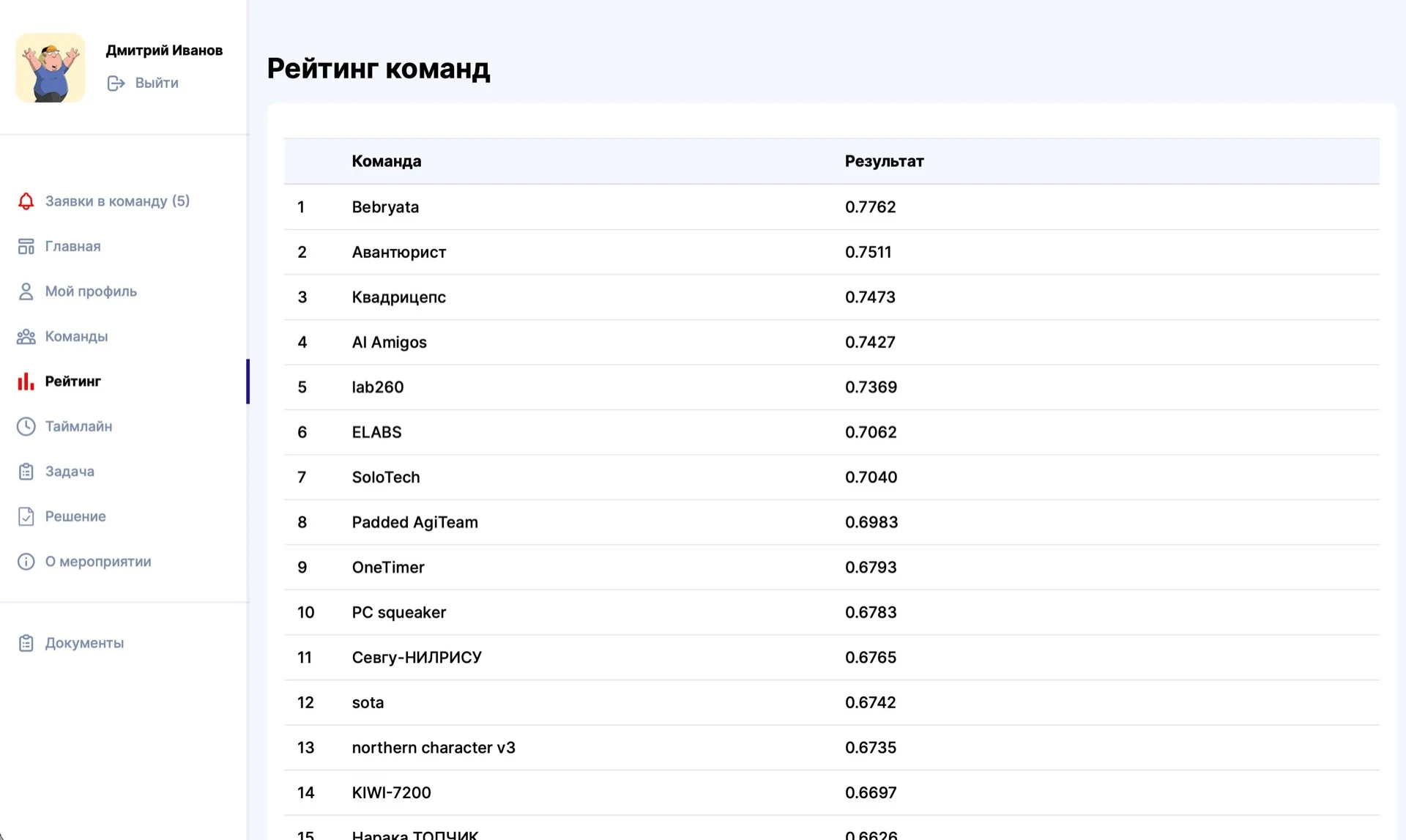Open Заявки в команду (5) menu item
Screen dimensions: 1406x840
click(117, 201)
